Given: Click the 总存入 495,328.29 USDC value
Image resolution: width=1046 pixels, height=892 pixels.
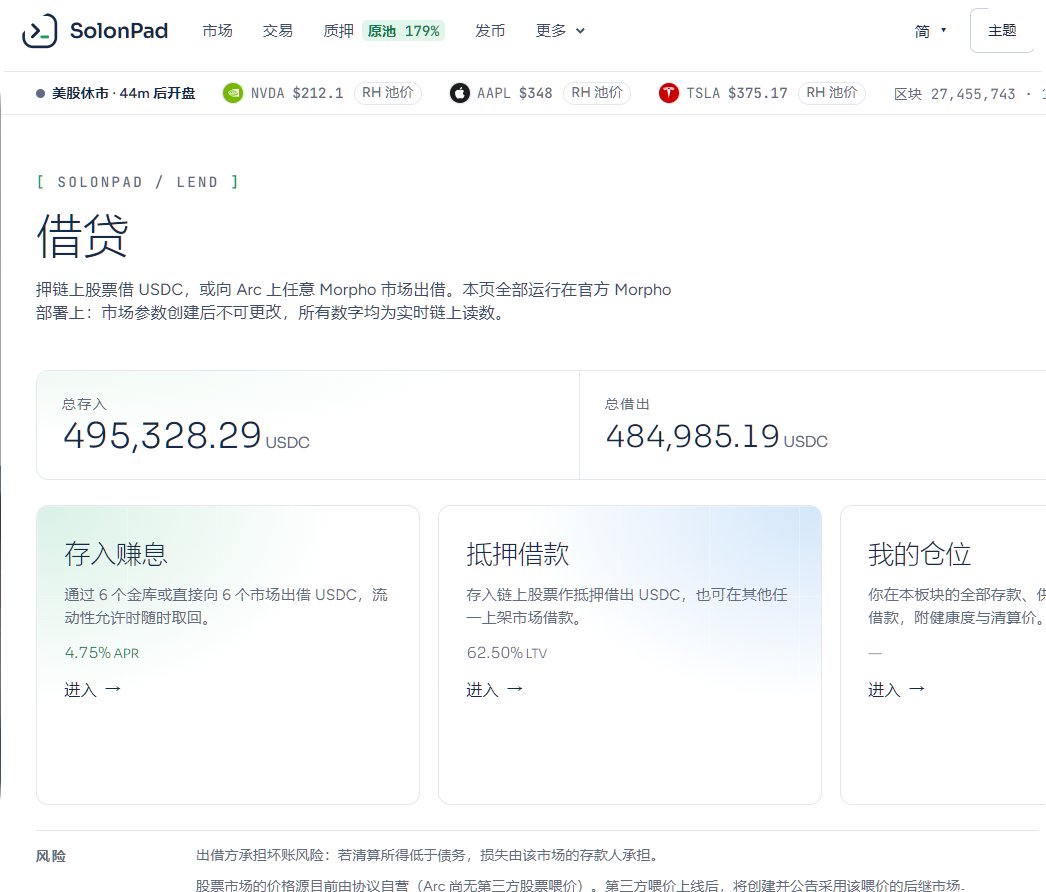Looking at the screenshot, I should point(186,435).
